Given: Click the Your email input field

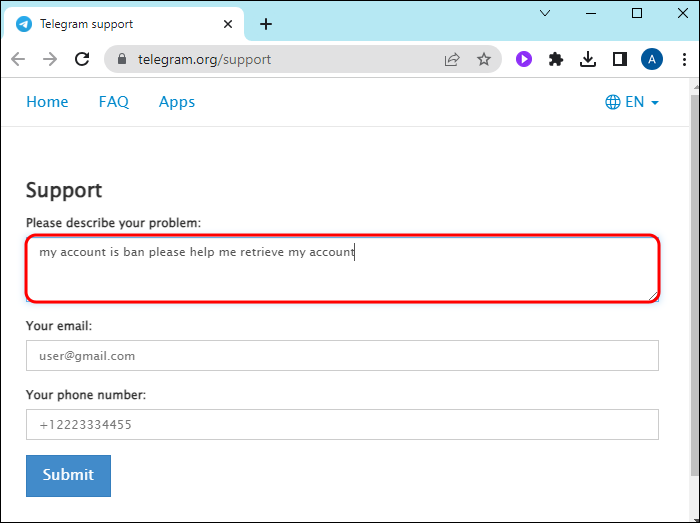Looking at the screenshot, I should pyautogui.click(x=342, y=356).
